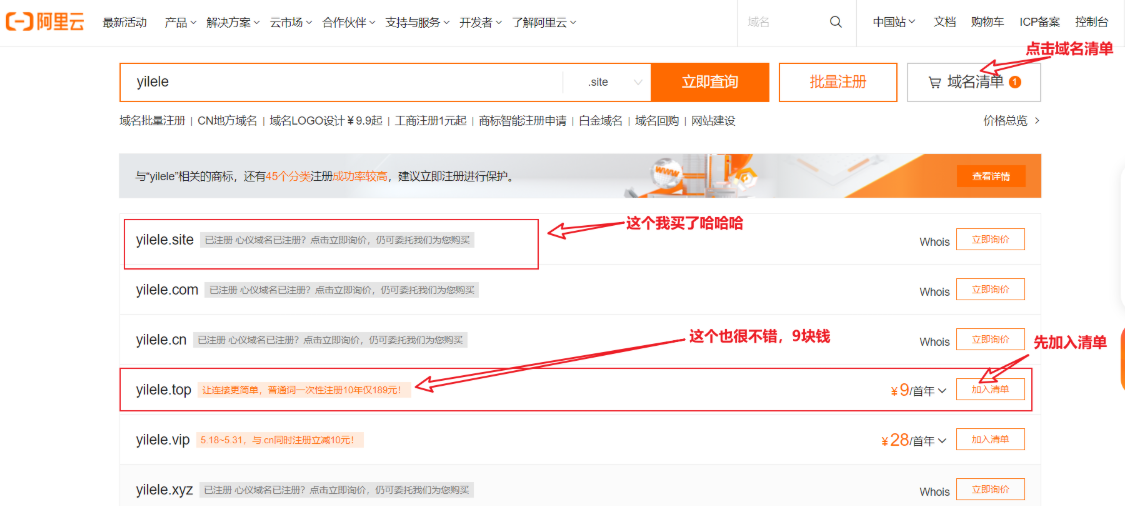The image size is (1128, 506).
Task: Click 立即询价 for yilele.cn
Action: [x=990, y=339]
